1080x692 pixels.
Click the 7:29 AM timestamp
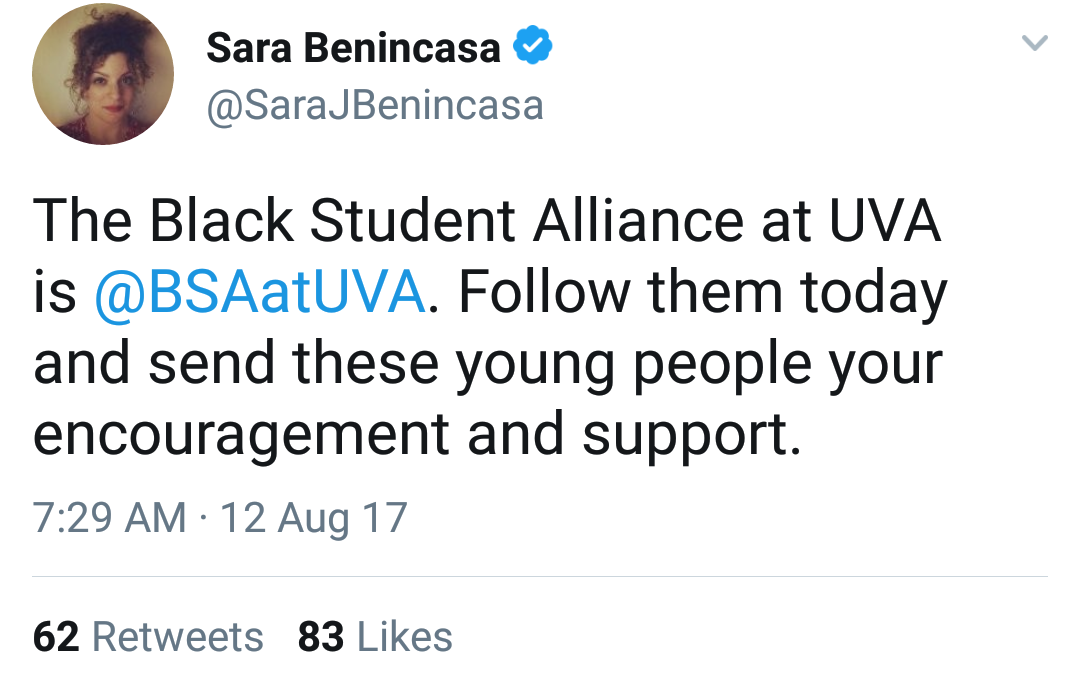point(109,518)
